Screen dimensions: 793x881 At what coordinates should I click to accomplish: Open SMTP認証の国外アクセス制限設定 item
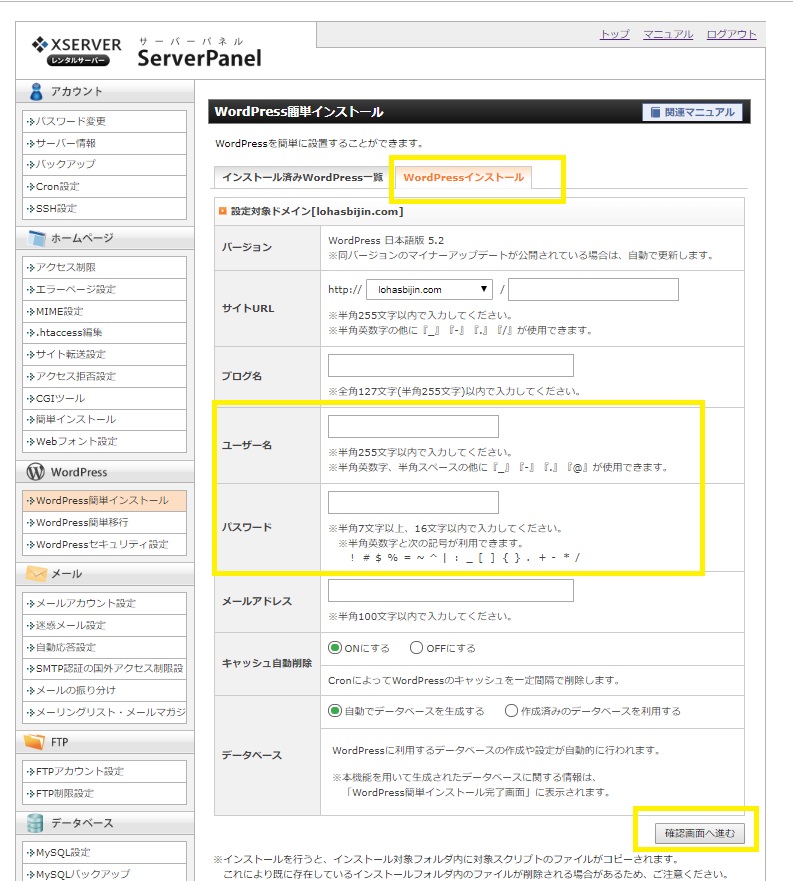click(x=105, y=669)
